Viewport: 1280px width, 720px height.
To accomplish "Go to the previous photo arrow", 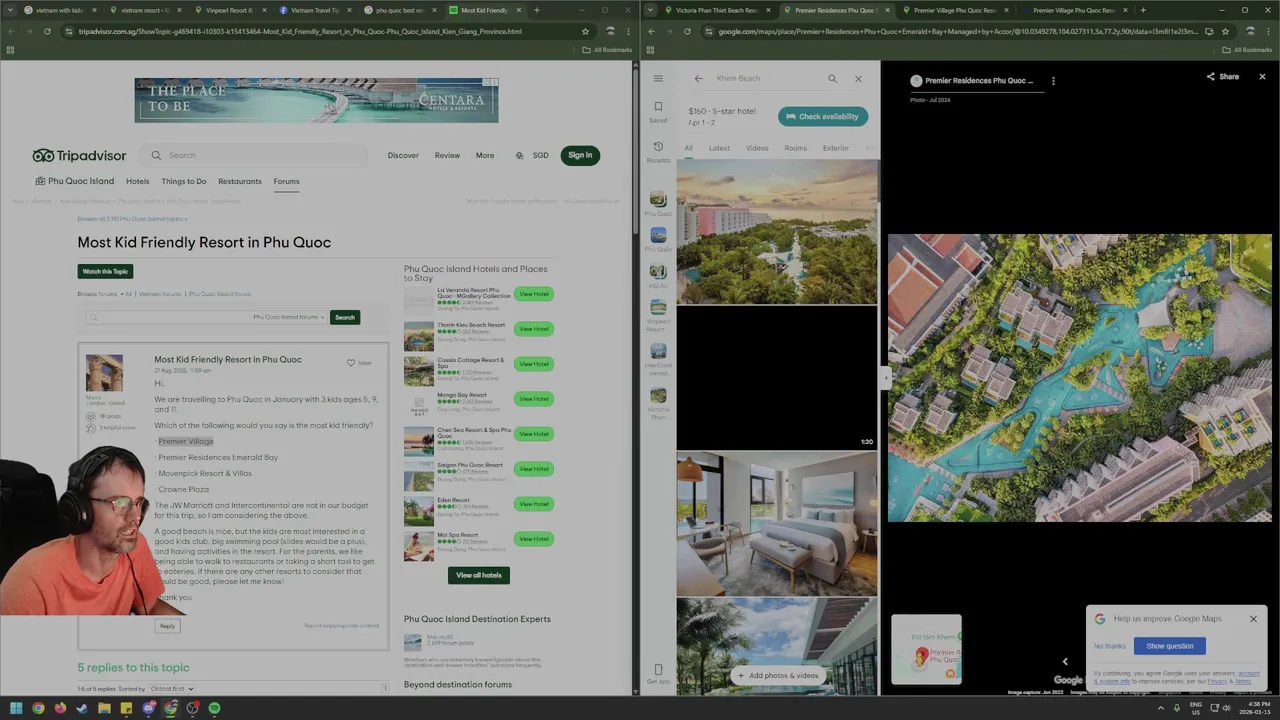I will tap(1065, 661).
